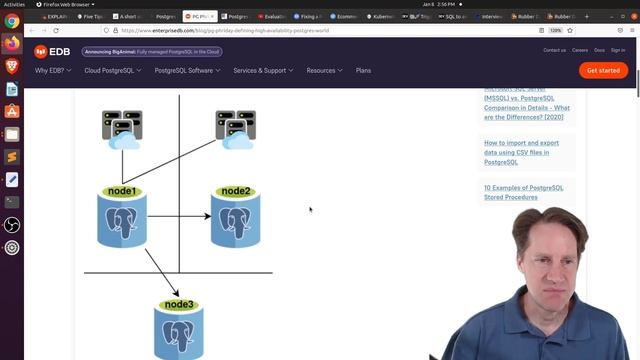Go back to the previous page
The height and width of the screenshot is (360, 640).
(32, 31)
